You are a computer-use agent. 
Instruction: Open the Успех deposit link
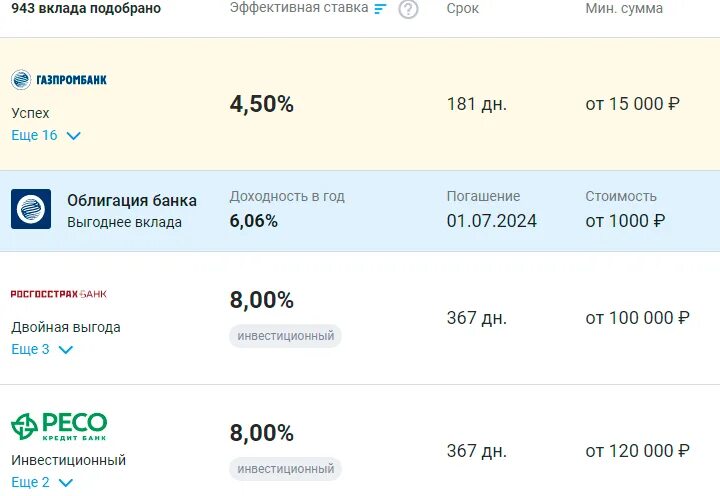[30, 113]
